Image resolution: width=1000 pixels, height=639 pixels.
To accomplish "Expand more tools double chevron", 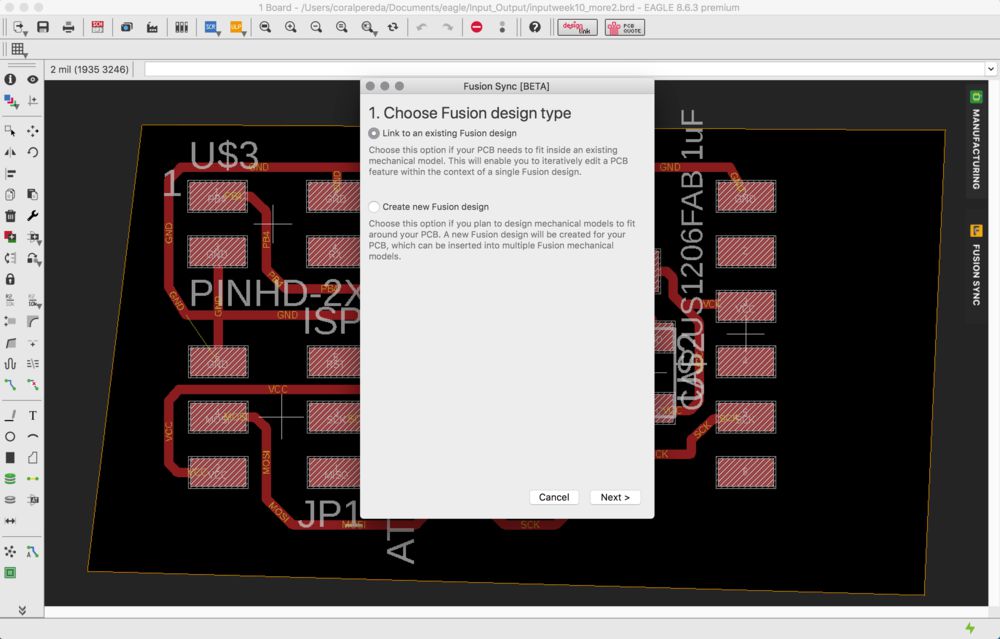I will [x=22, y=610].
